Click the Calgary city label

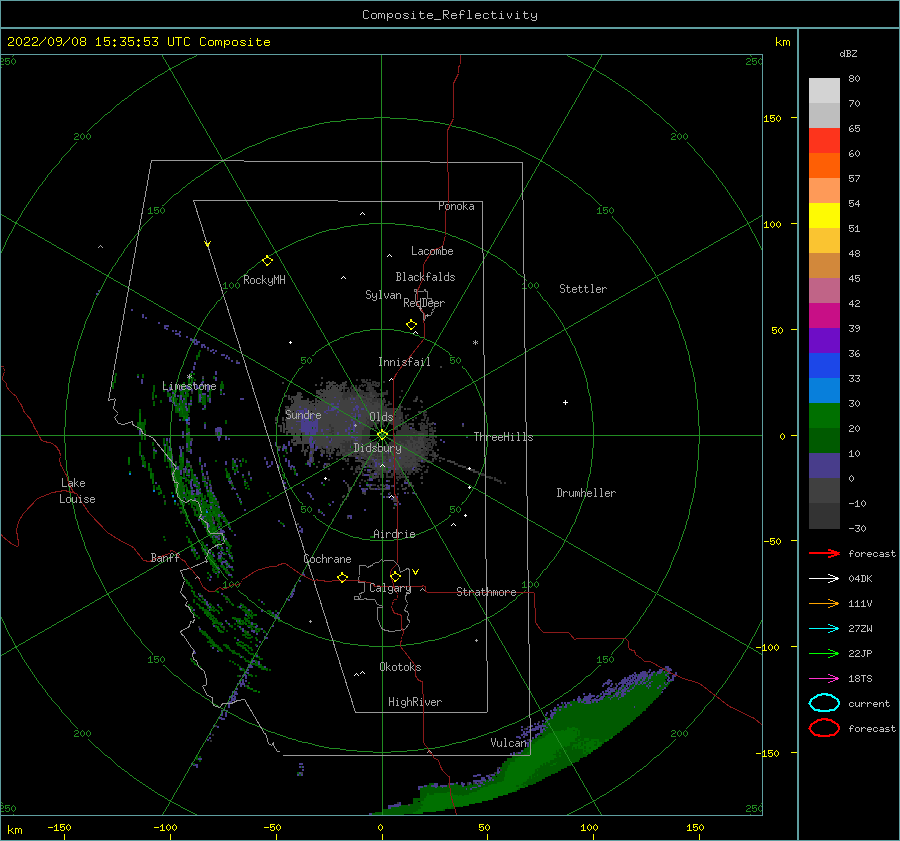tap(390, 588)
